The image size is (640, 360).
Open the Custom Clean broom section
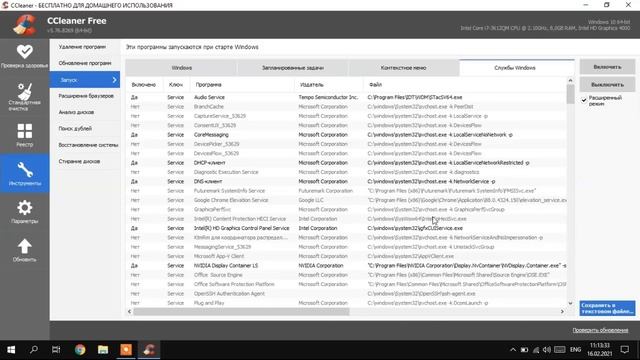coord(24,96)
